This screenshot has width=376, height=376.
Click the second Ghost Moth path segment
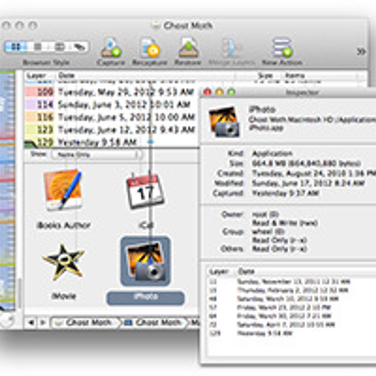(x=155, y=323)
